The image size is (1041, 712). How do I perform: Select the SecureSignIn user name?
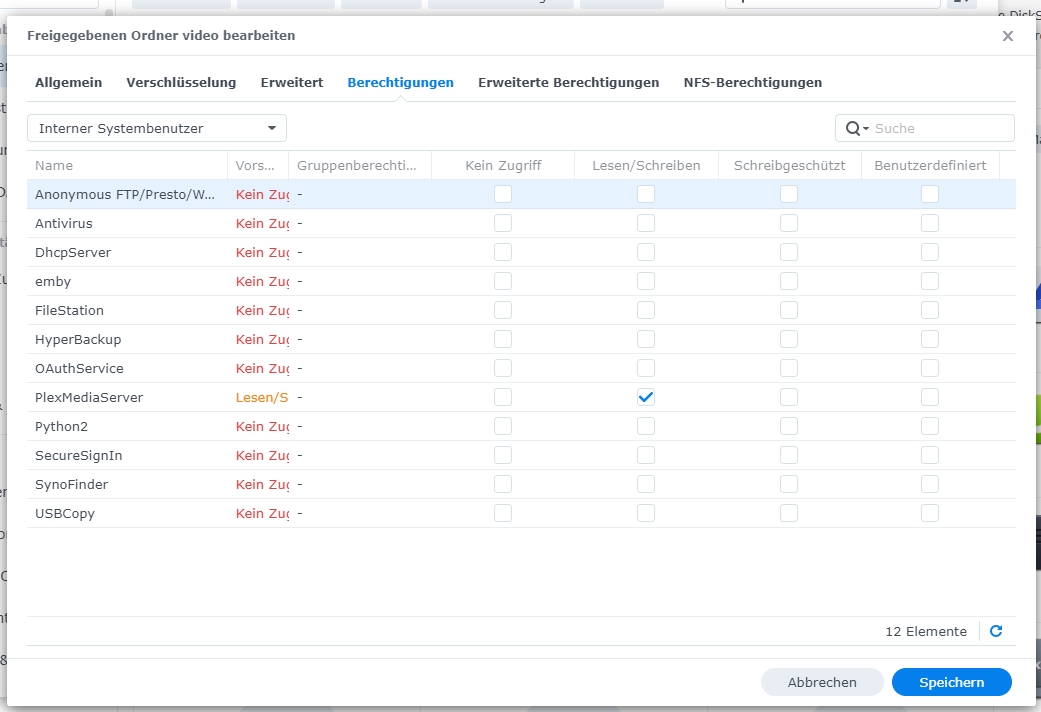click(x=78, y=455)
